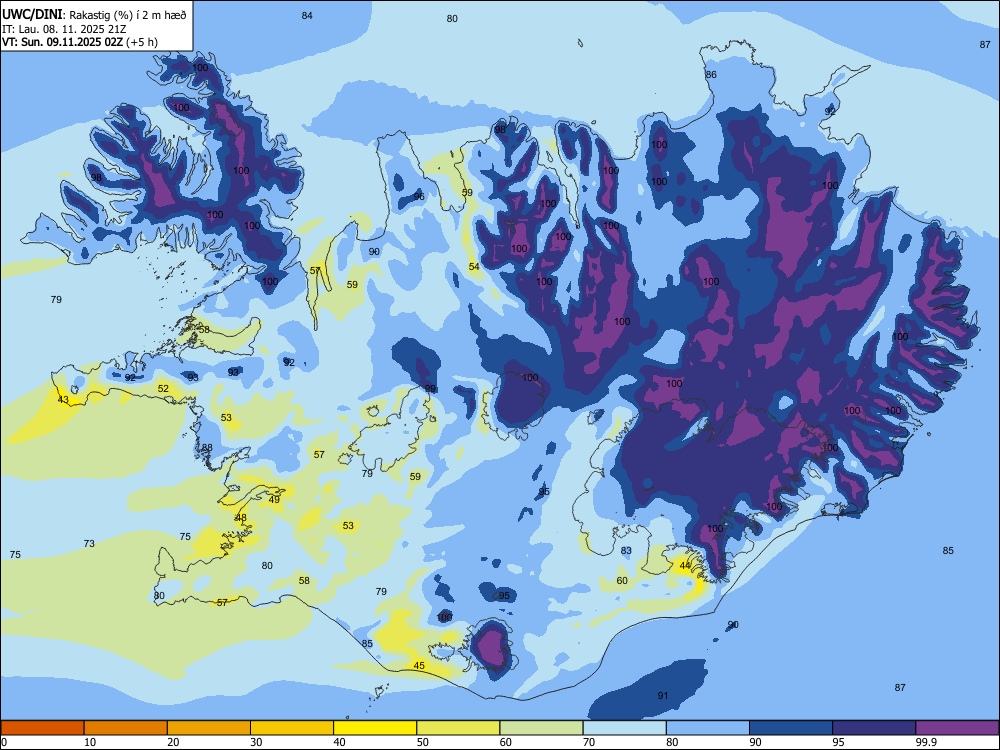The image size is (1000, 750).
Task: Click the map humidity value '88'
Action: coord(207,448)
